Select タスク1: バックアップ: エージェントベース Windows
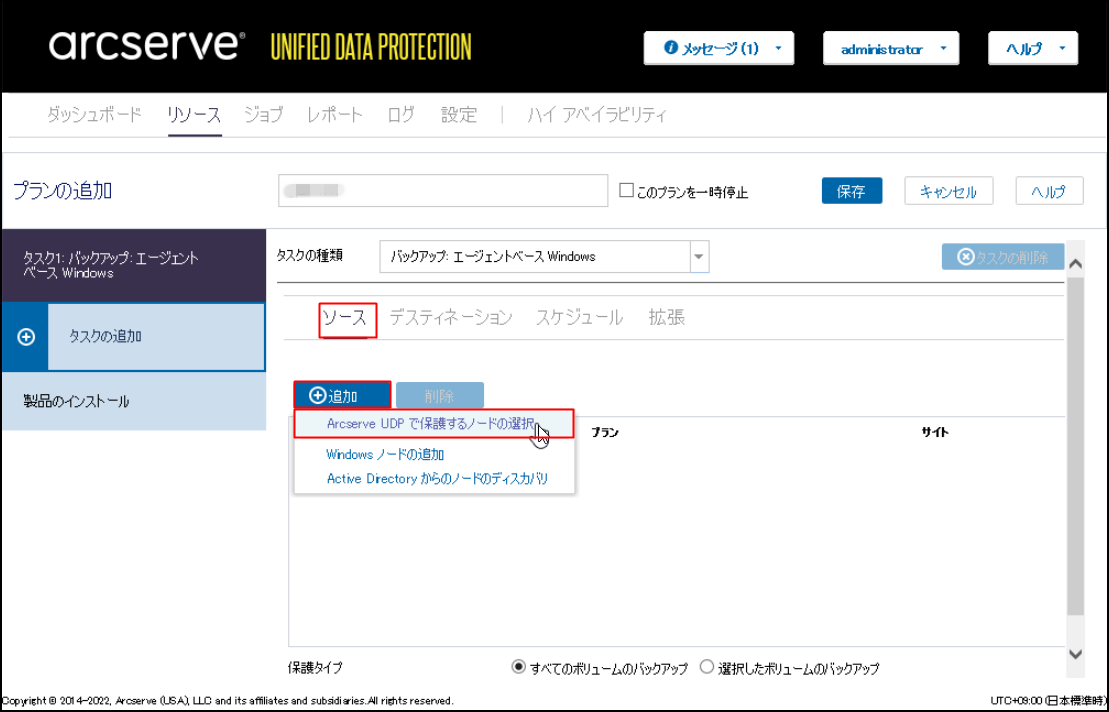The width and height of the screenshot is (1109, 712). [x=134, y=265]
